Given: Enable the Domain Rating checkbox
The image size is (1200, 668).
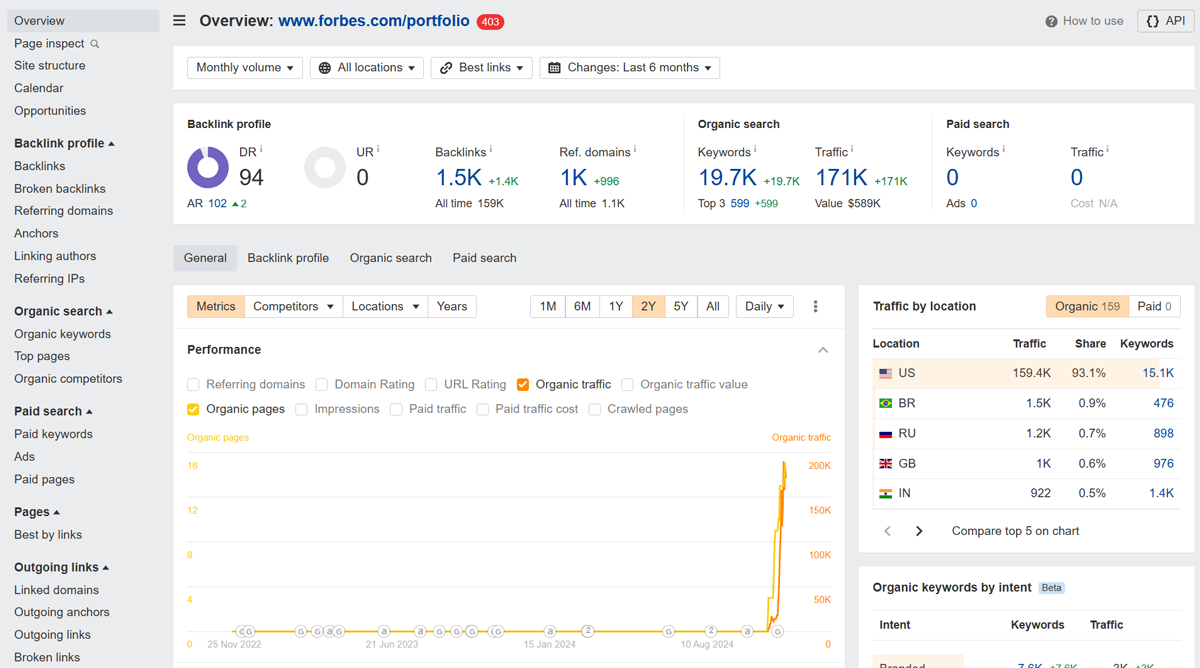Looking at the screenshot, I should click(x=322, y=384).
